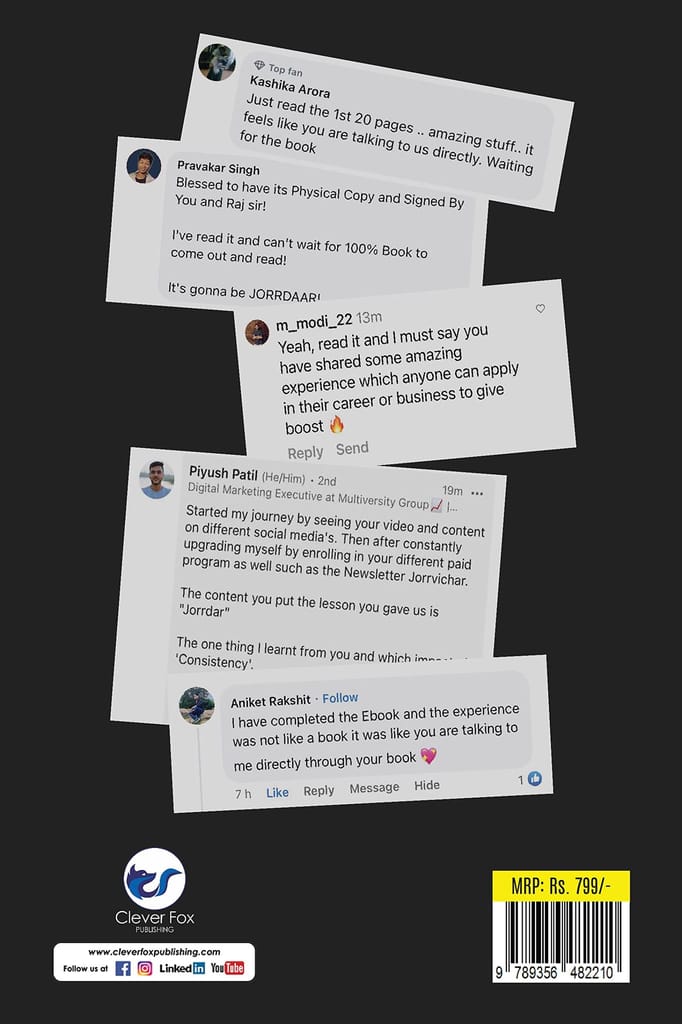This screenshot has height=1024, width=682.
Task: Follow Aniket Rakshit
Action: pos(340,698)
